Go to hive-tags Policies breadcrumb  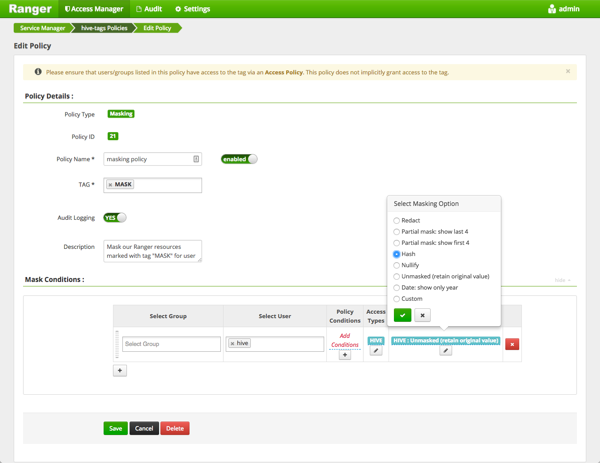coord(104,28)
